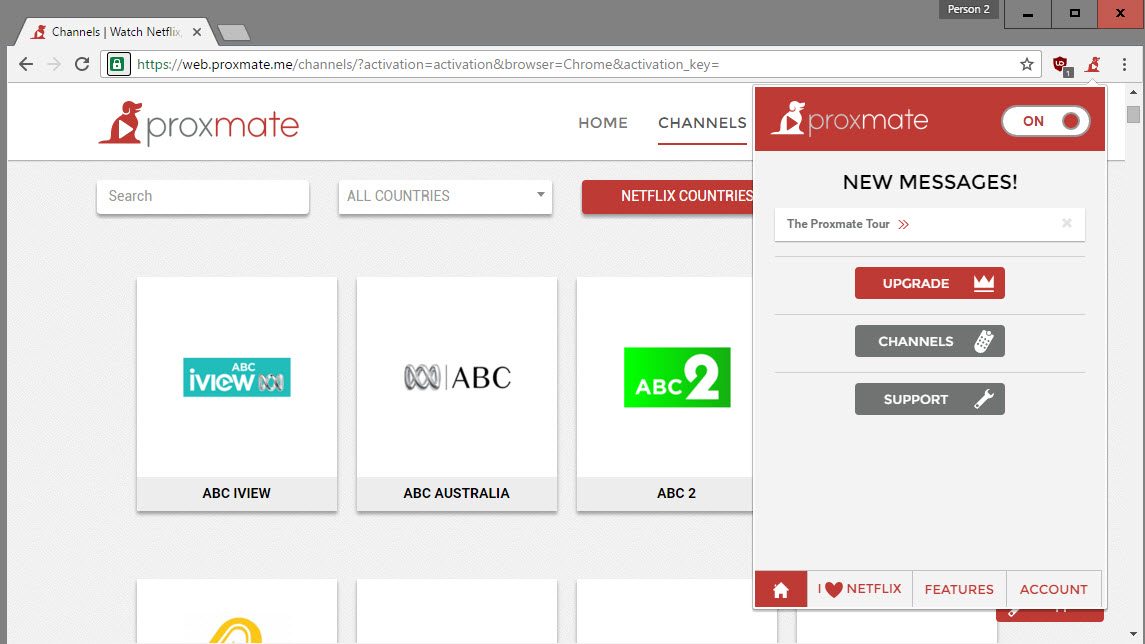Turn off the Proxmate ON switch
Screen dimensions: 1145x644
pos(1046,121)
